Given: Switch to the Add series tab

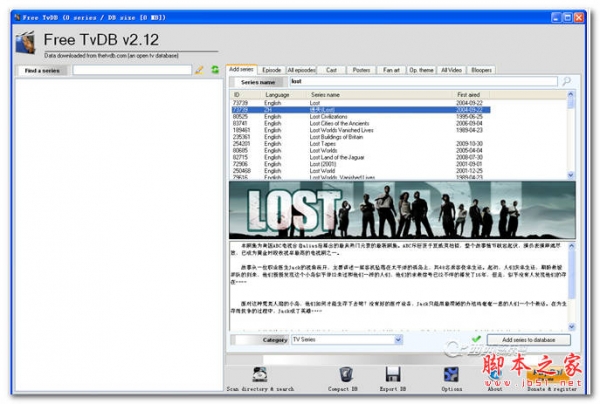Looking at the screenshot, I should [x=241, y=69].
